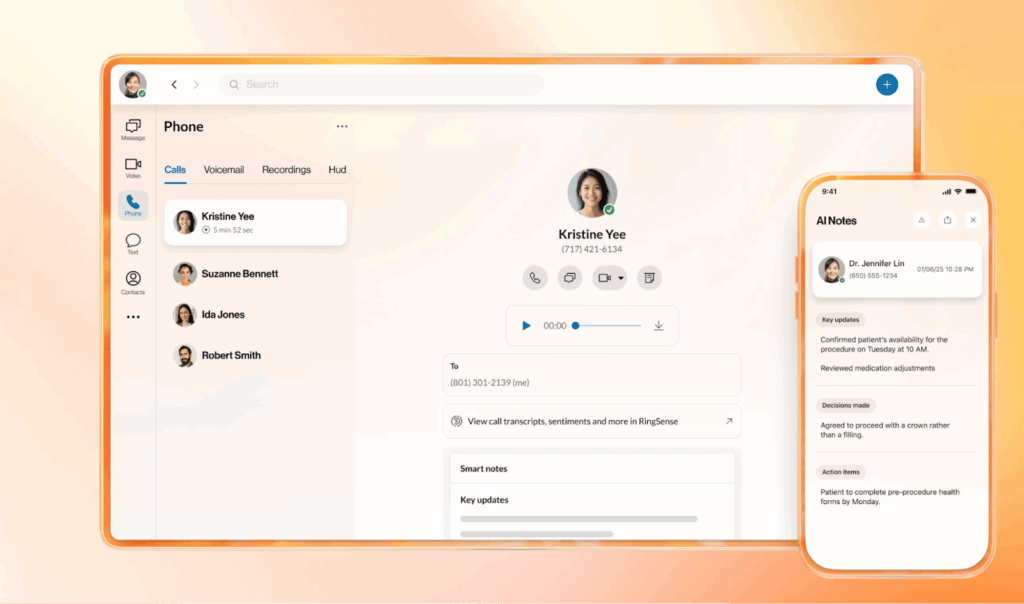Image resolution: width=1024 pixels, height=604 pixels.
Task: Expand the video call options chevron
Action: (x=620, y=278)
